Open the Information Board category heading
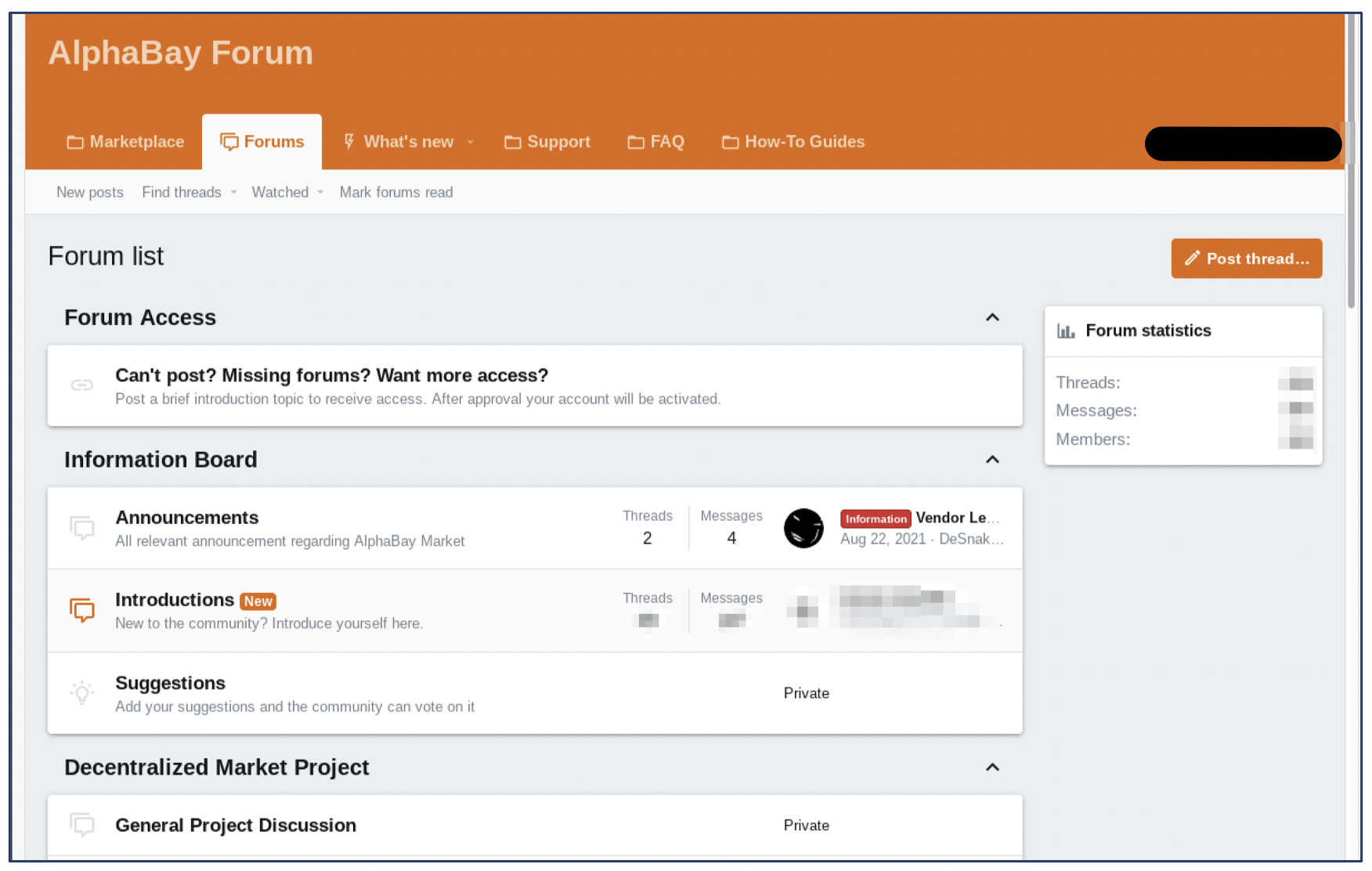1372x871 pixels. 161,459
